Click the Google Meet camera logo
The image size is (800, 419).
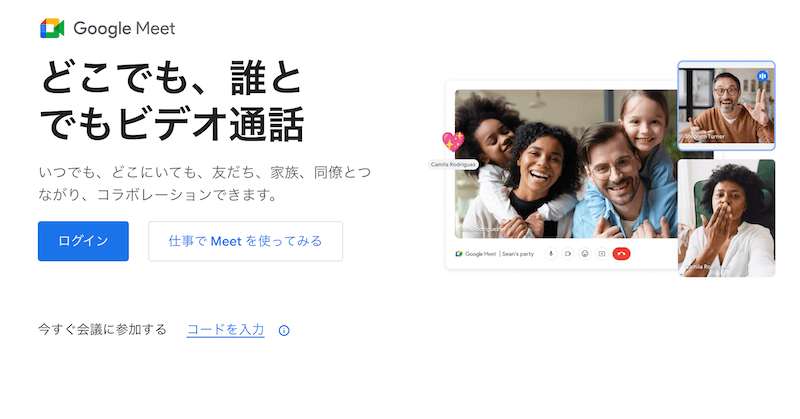pos(52,28)
